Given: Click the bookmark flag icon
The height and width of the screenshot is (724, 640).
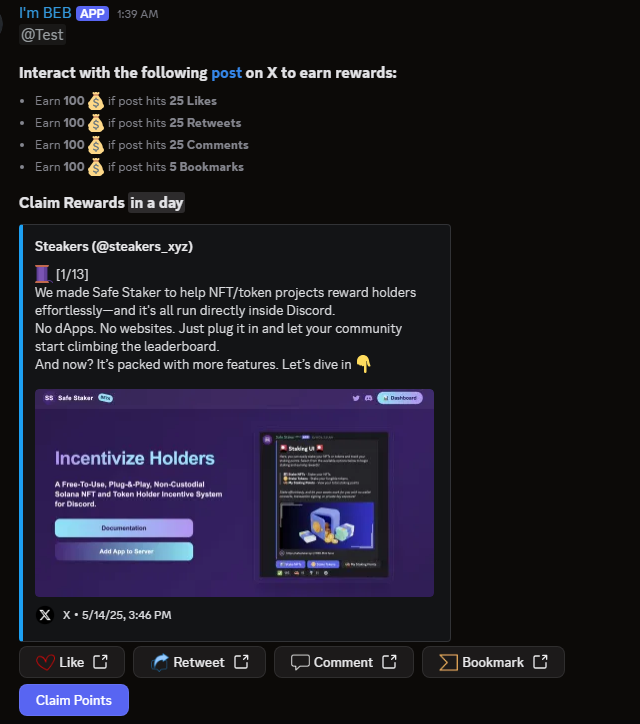Looking at the screenshot, I should (448, 663).
